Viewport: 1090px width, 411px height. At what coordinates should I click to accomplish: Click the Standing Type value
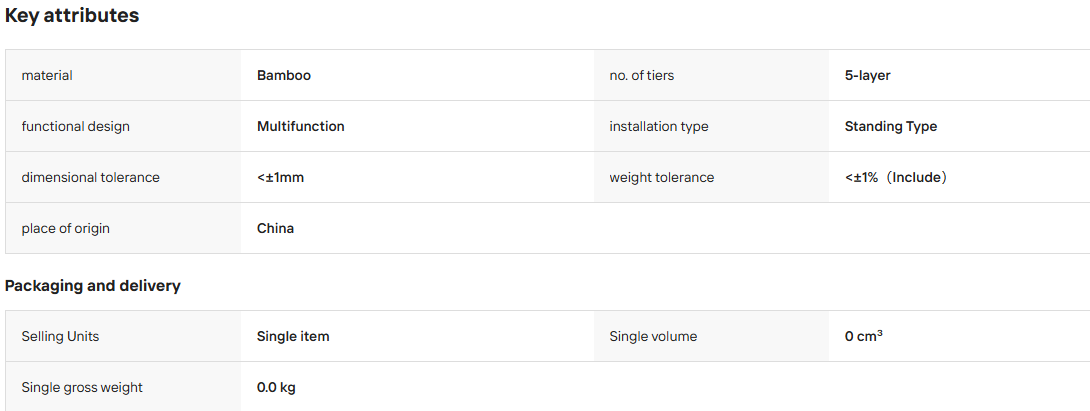point(890,127)
